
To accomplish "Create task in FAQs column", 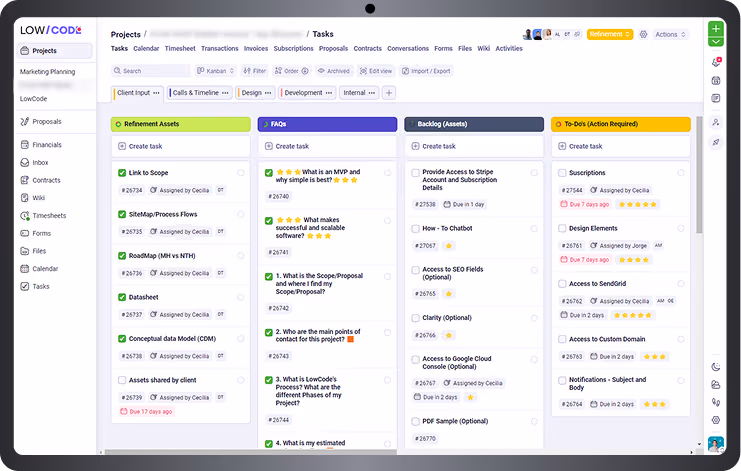I will point(327,146).
